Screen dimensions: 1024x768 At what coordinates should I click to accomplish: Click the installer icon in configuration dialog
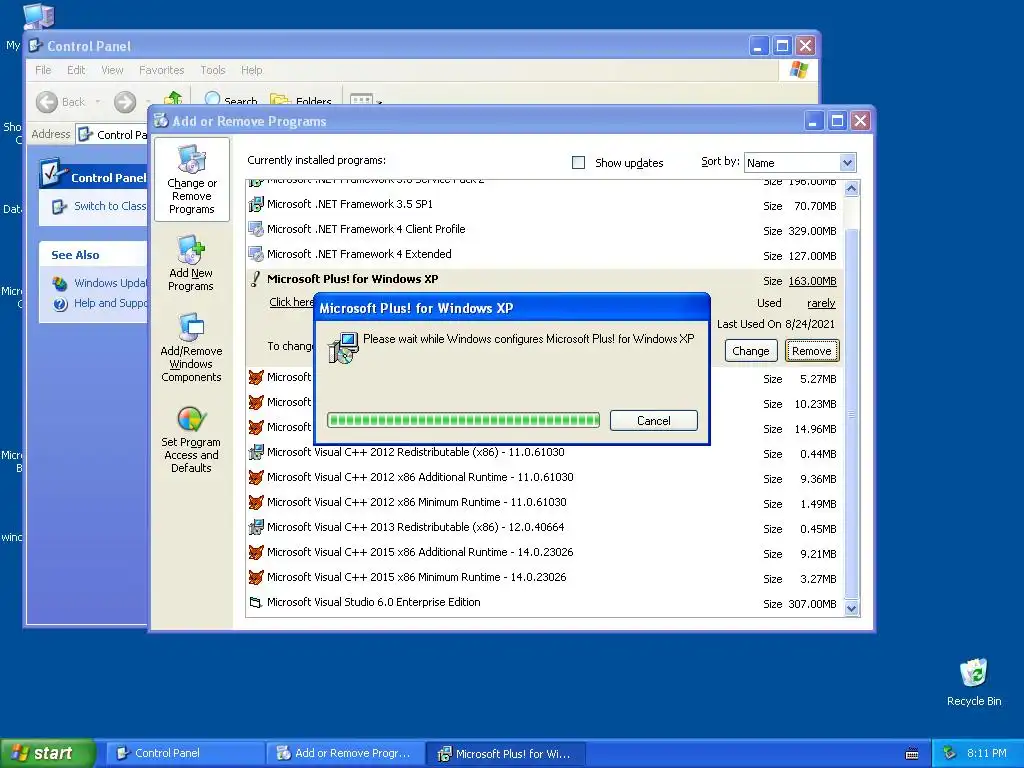tap(343, 347)
